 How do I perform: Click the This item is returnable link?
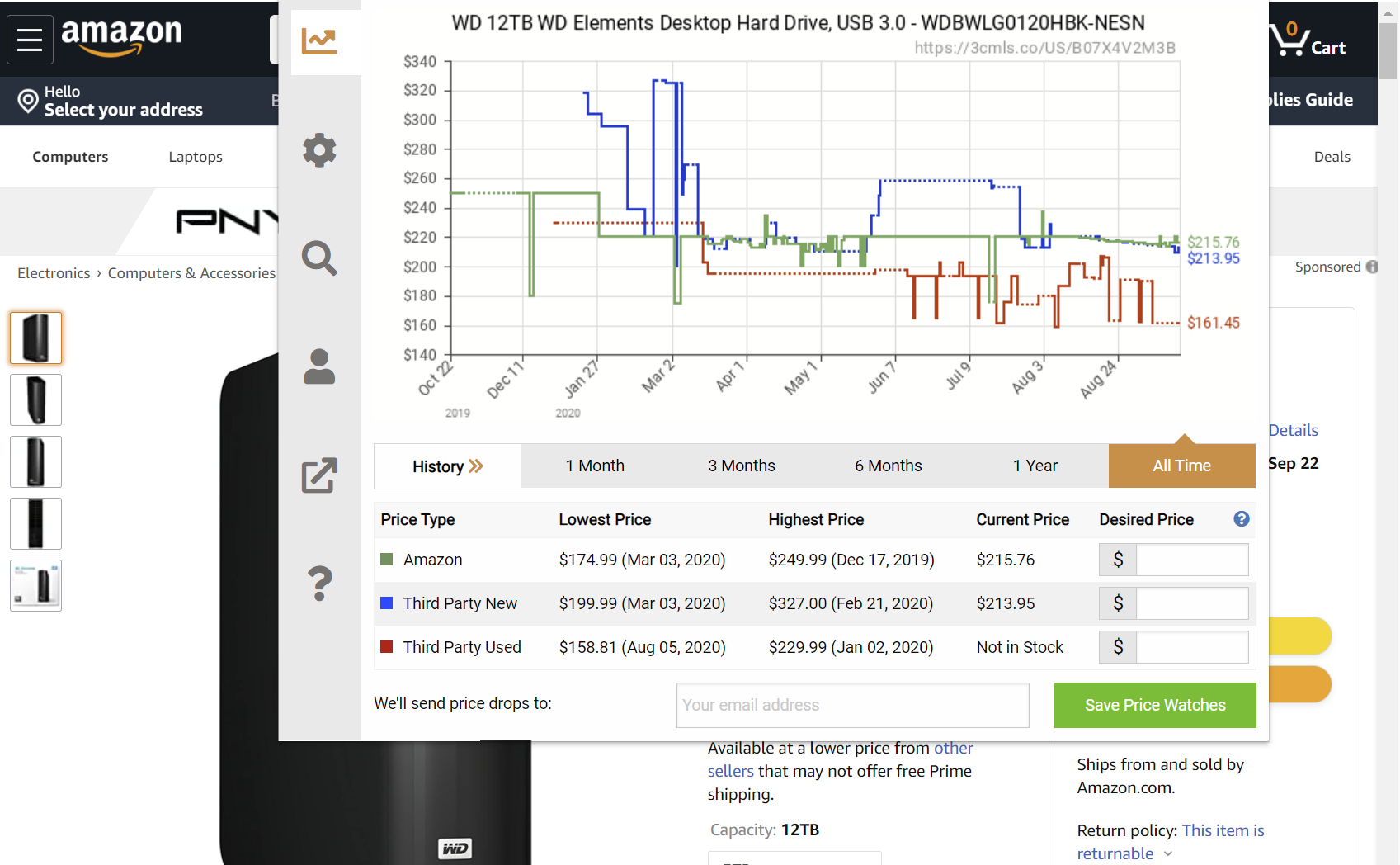(x=1170, y=842)
